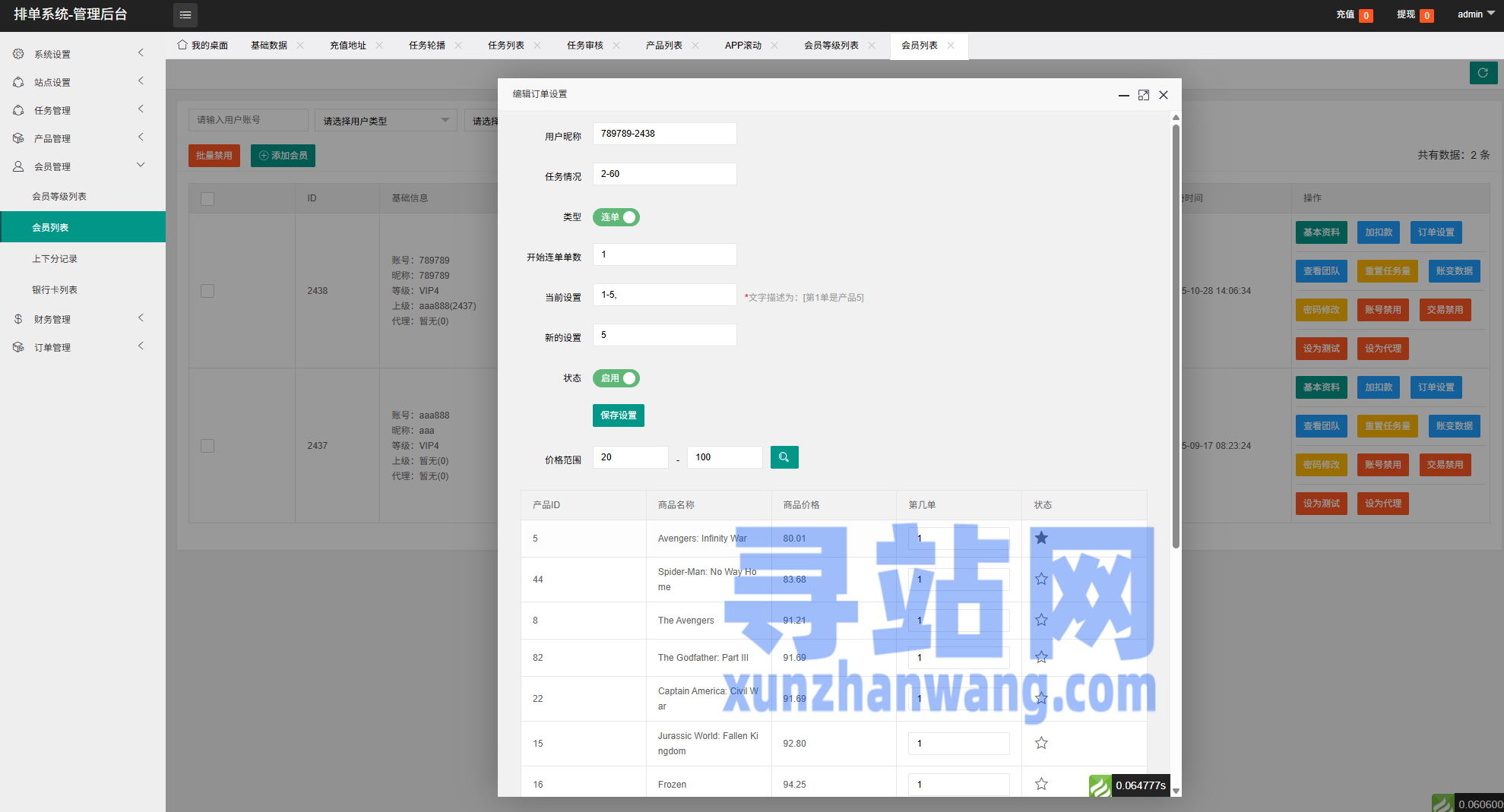Click the green refresh icon button
The width and height of the screenshot is (1504, 812).
click(1483, 73)
